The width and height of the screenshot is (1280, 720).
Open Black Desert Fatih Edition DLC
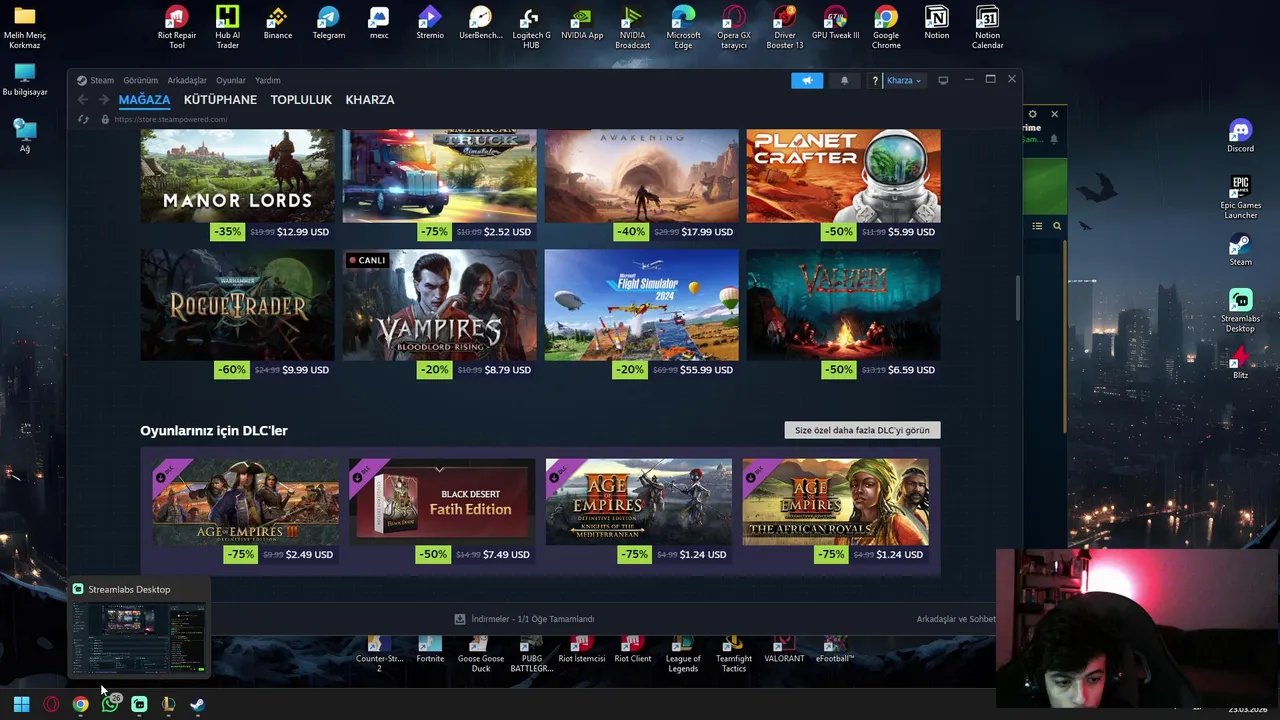tap(442, 502)
